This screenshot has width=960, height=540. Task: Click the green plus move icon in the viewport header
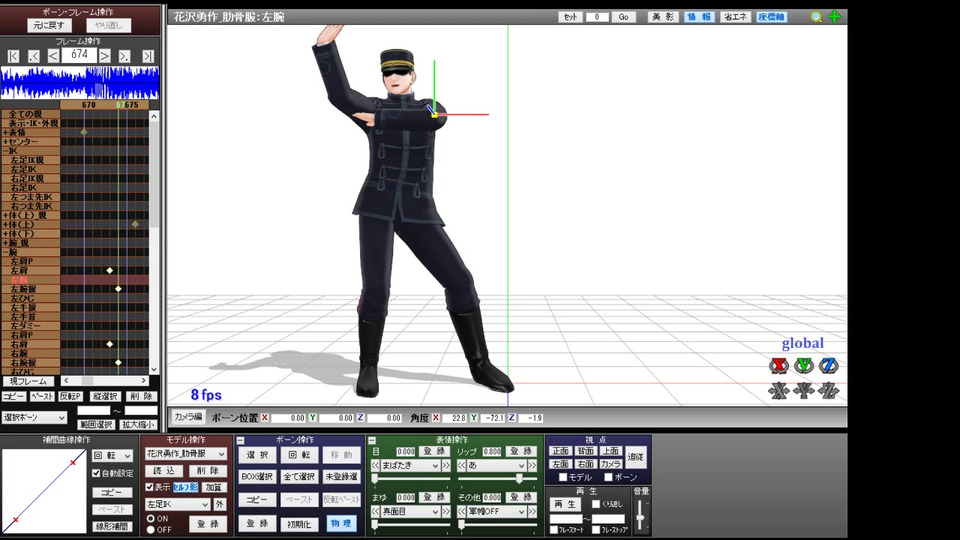(834, 17)
